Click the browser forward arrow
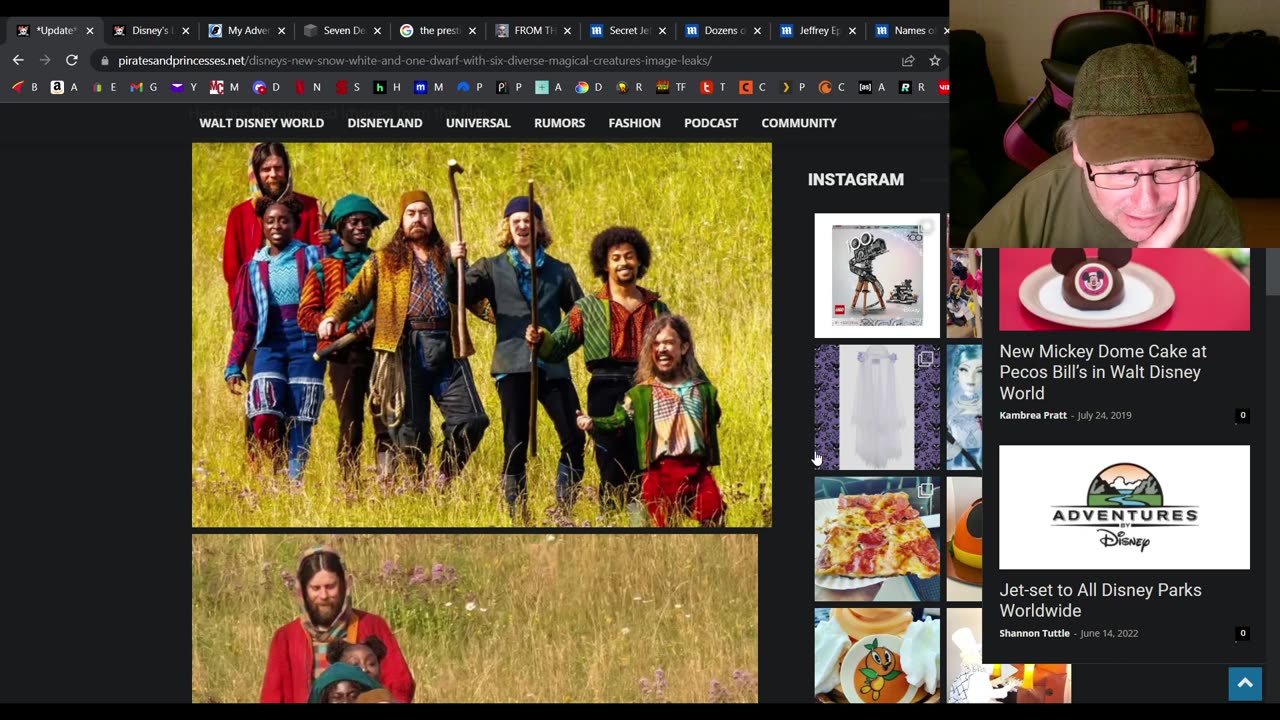1280x720 pixels. [45, 60]
